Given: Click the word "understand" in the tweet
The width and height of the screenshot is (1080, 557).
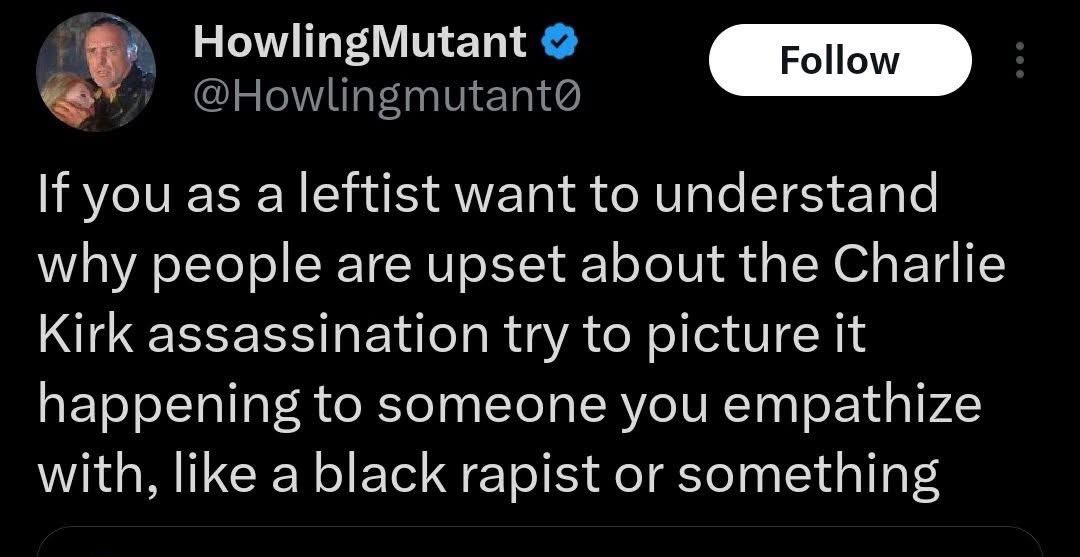Looking at the screenshot, I should tap(795, 194).
